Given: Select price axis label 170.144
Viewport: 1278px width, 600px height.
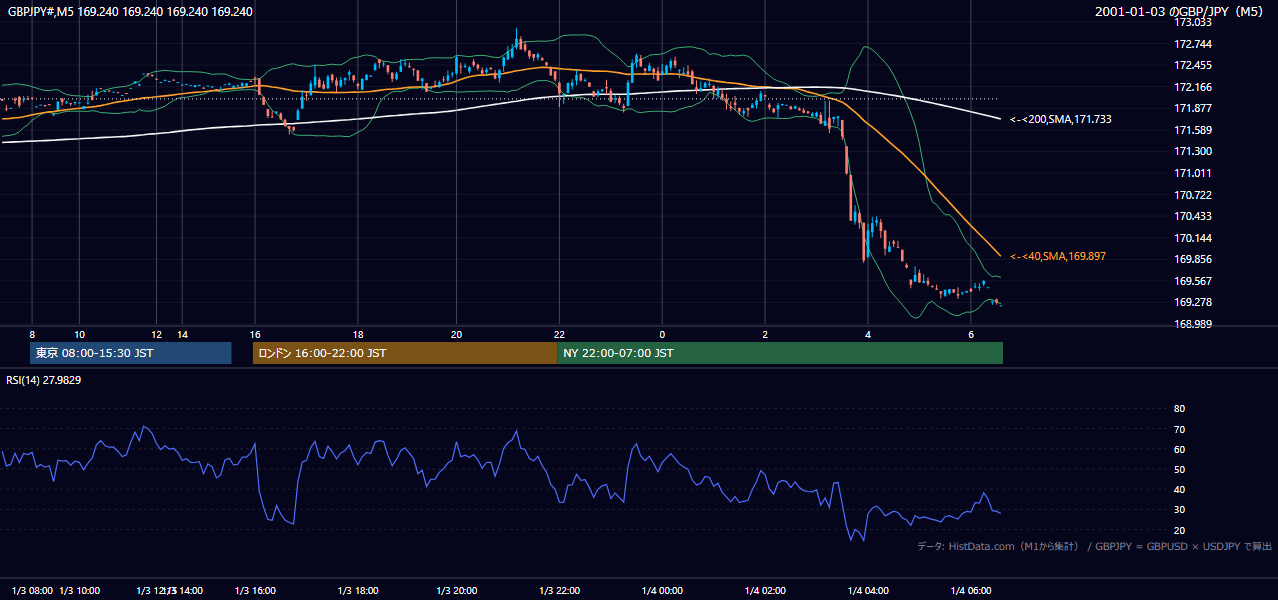Looking at the screenshot, I should click(x=1191, y=238).
